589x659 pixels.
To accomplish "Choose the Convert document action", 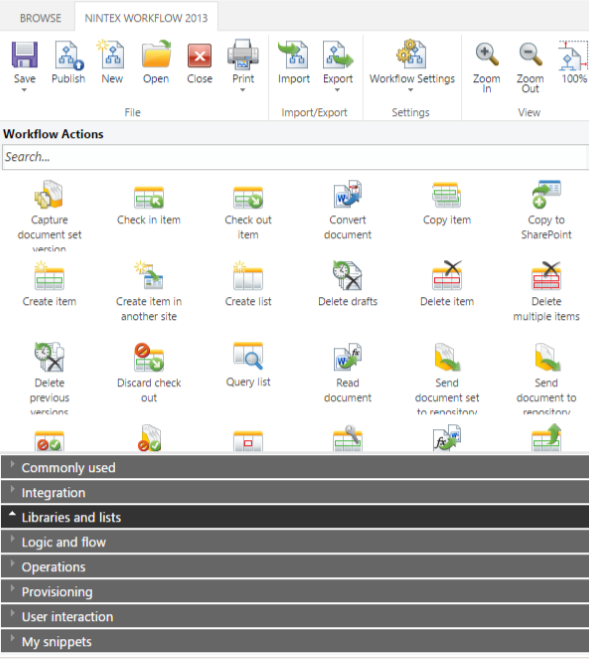I will pos(348,210).
